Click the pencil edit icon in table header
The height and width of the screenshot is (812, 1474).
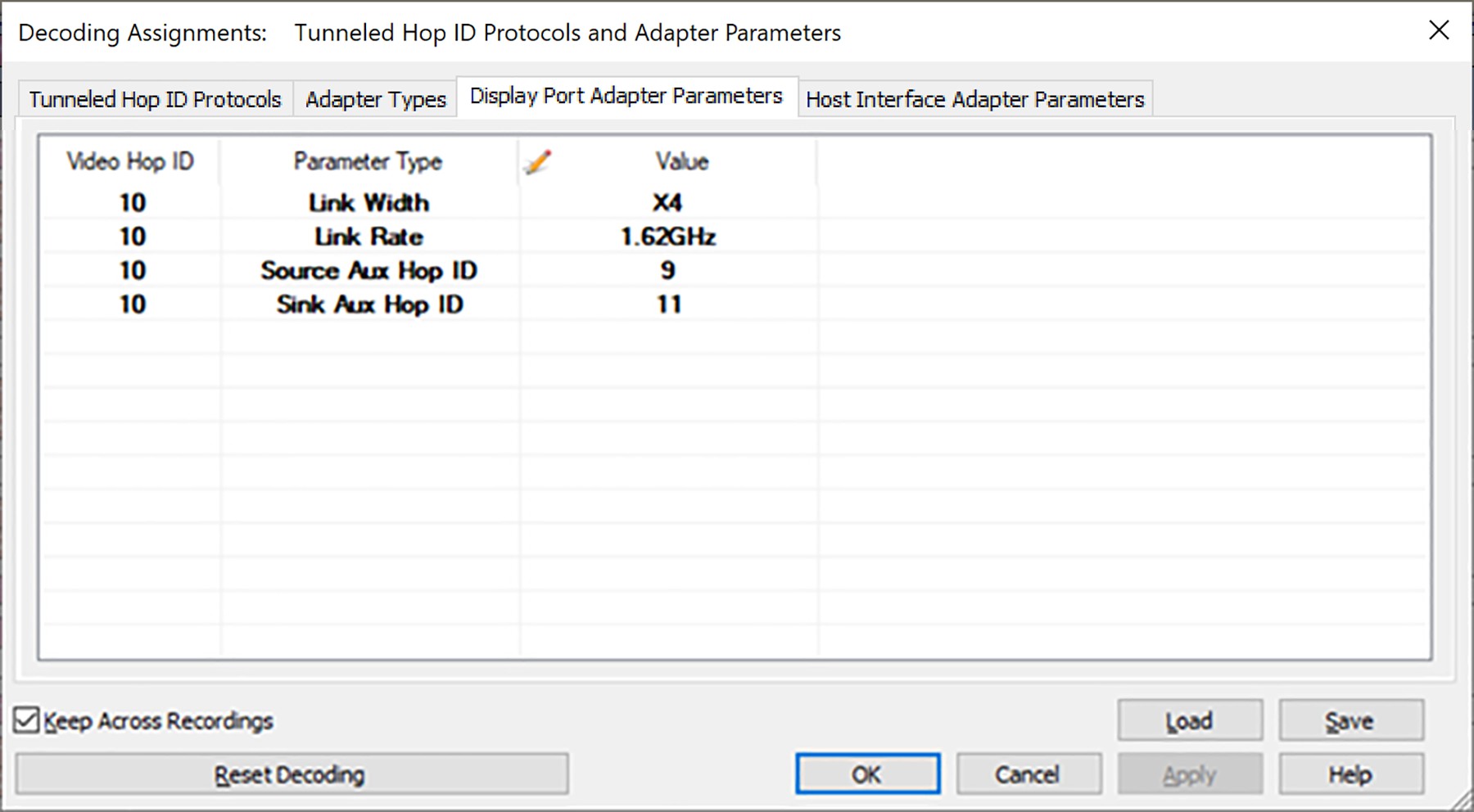pyautogui.click(x=537, y=161)
